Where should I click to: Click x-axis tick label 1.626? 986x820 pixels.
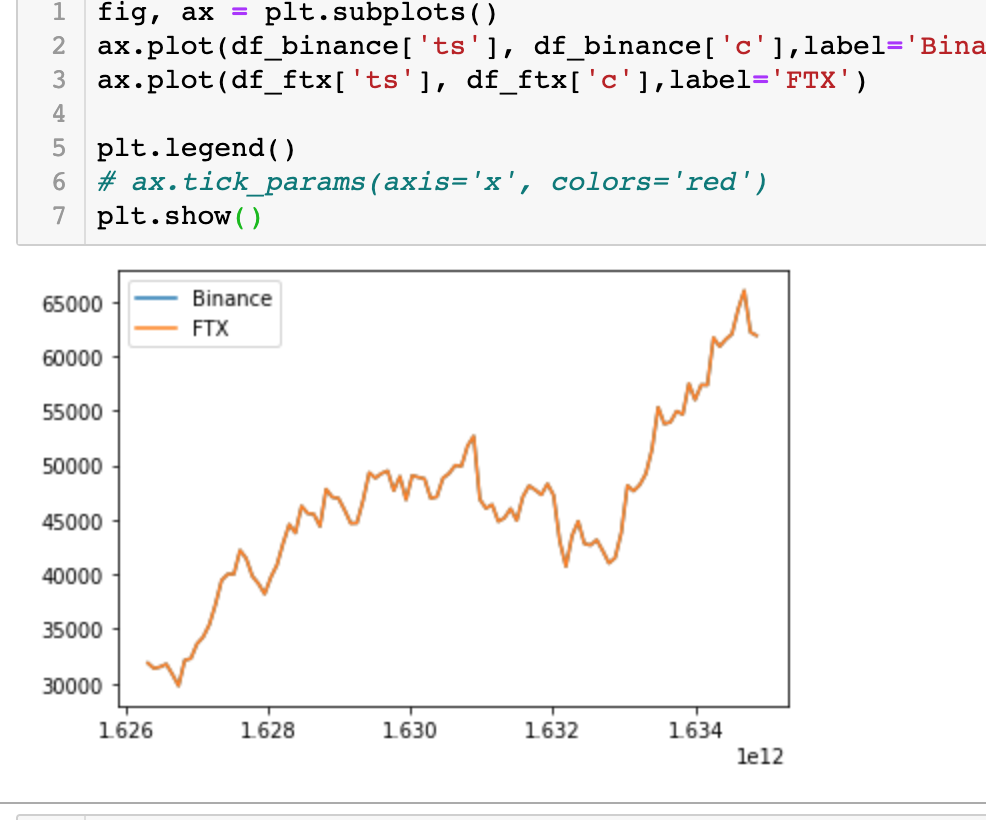pyautogui.click(x=126, y=730)
